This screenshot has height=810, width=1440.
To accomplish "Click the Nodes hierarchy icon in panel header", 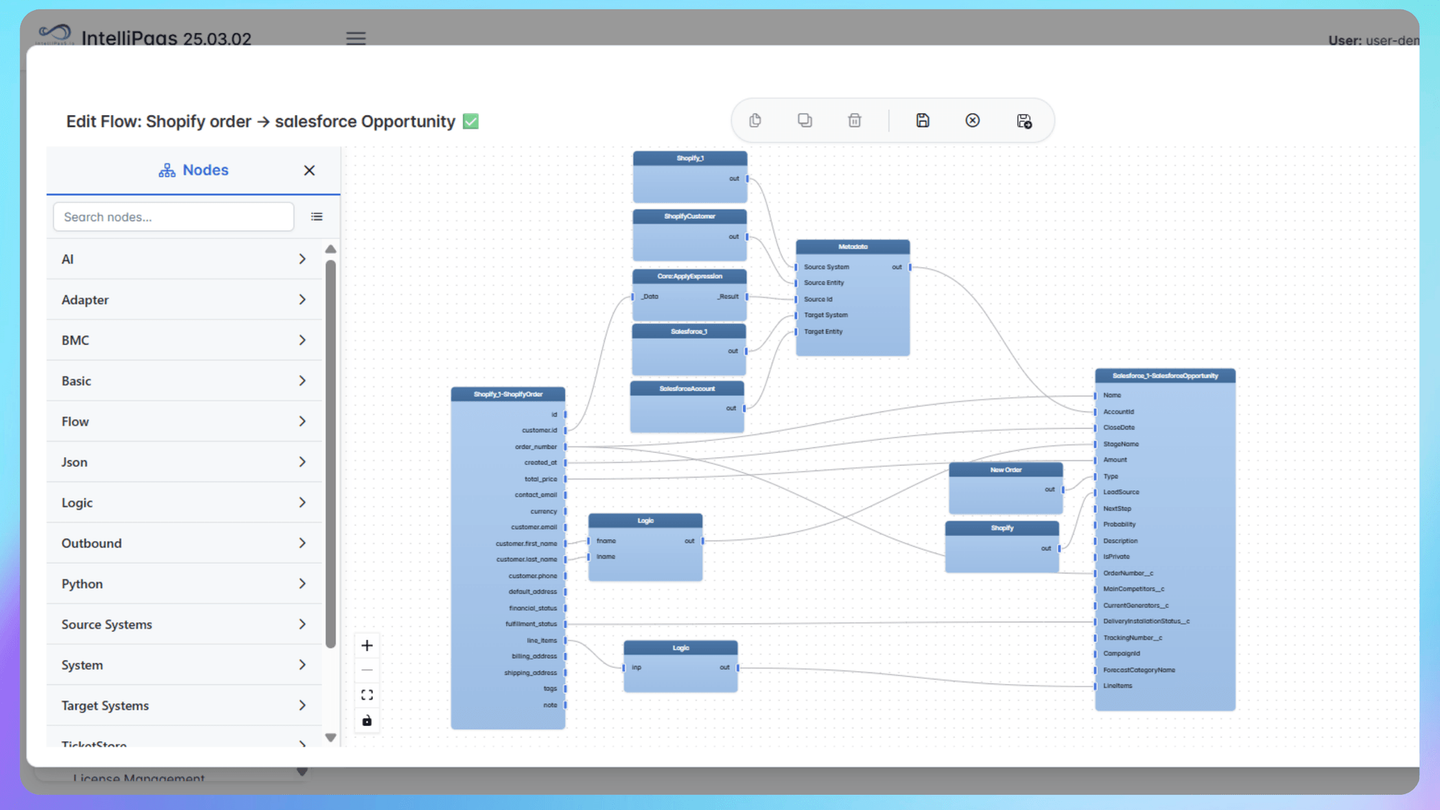I will click(167, 171).
